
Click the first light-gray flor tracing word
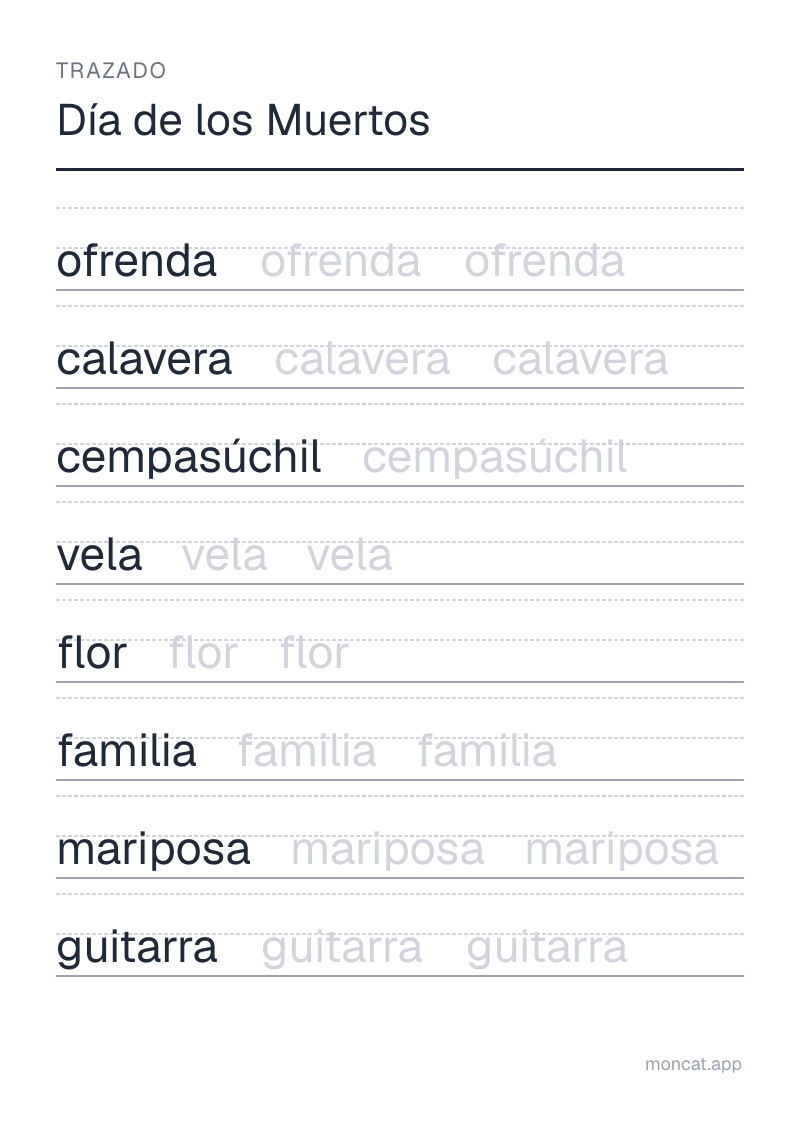coord(203,653)
